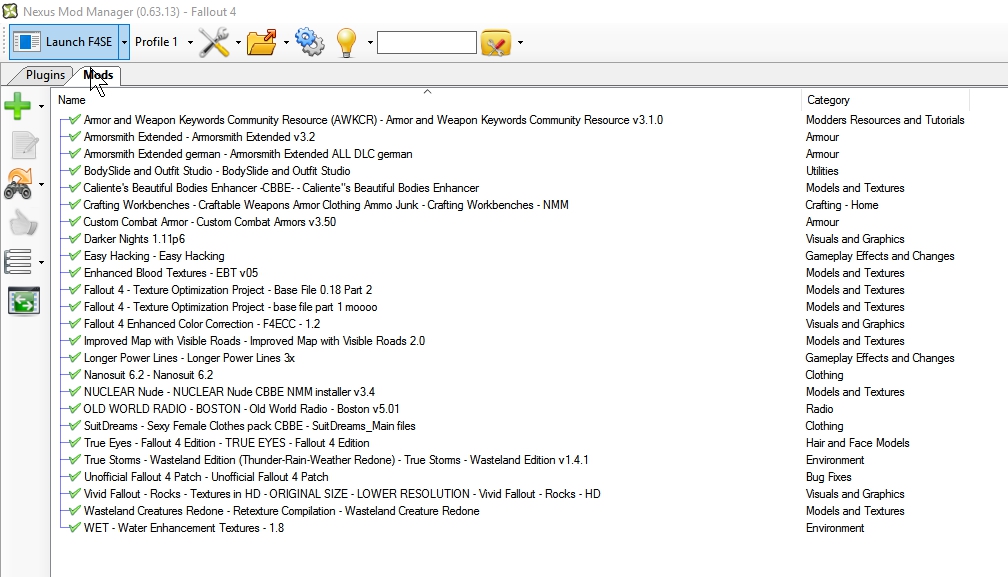The image size is (1008, 577).
Task: Select Enhanced Blood Textures - EBT v05 row
Action: click(x=170, y=272)
